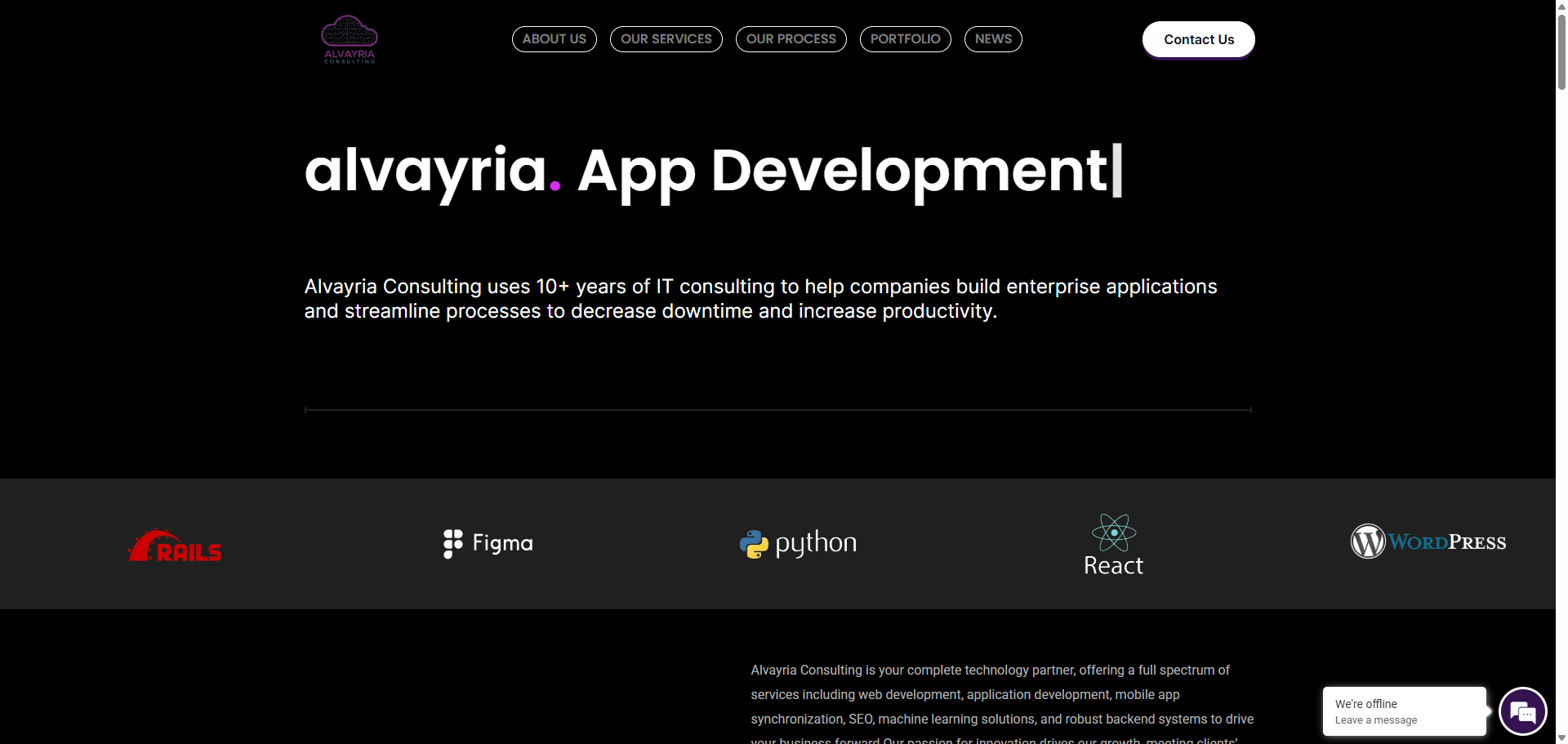Click the "Leave a message" chat box

pyautogui.click(x=1404, y=711)
